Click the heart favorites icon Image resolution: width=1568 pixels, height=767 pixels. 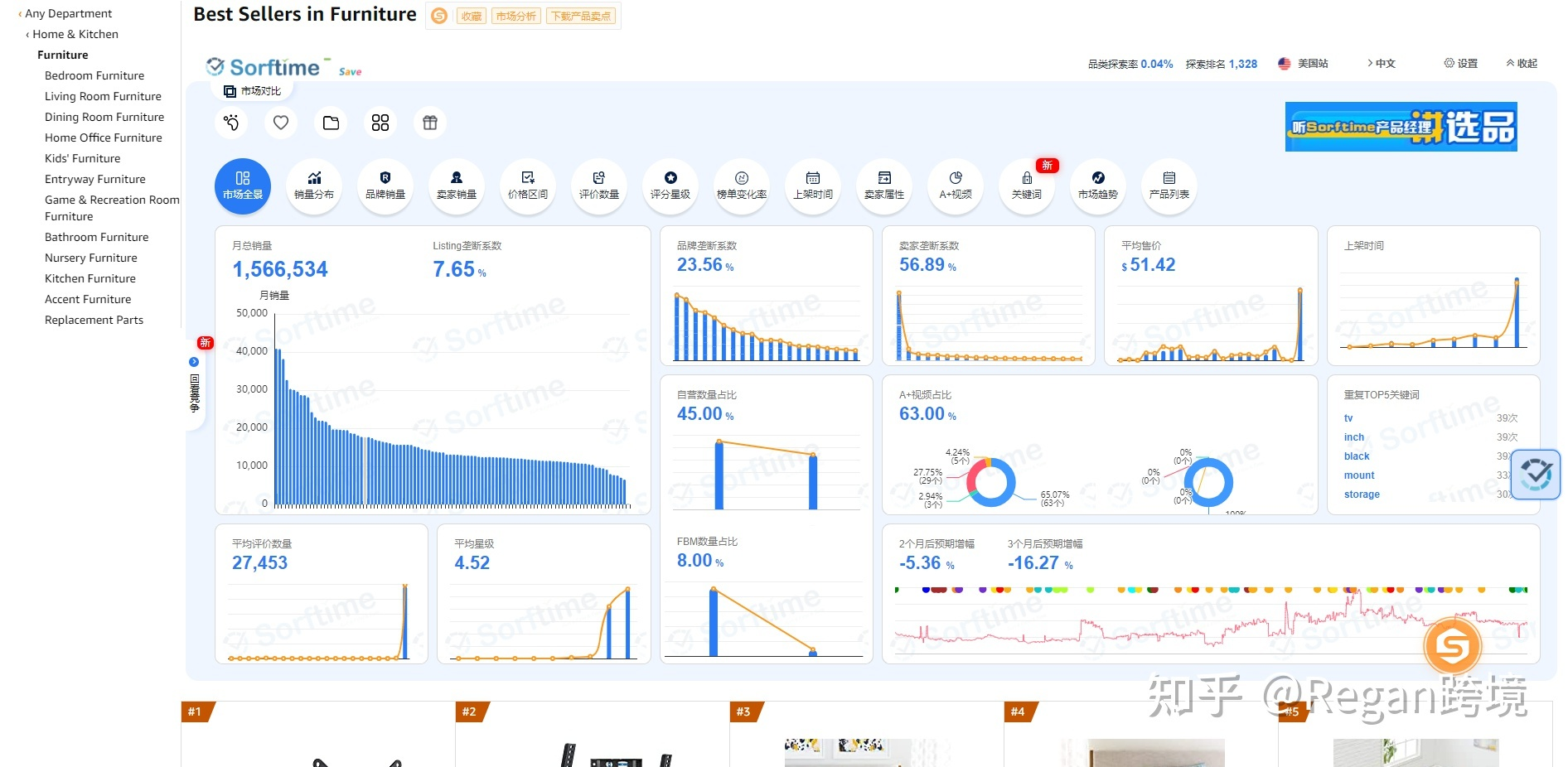click(281, 123)
